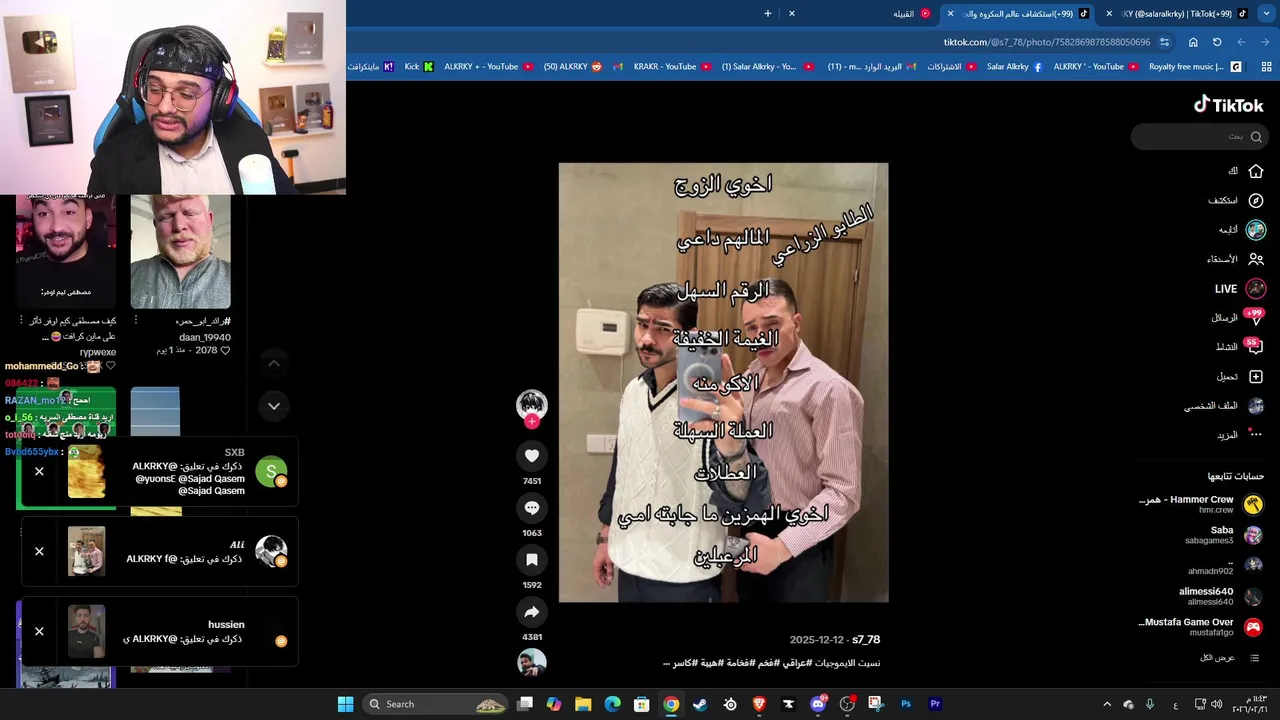Image resolution: width=1280 pixels, height=720 pixels.
Task: Open Upload (plus square icon)
Action: [1240, 376]
